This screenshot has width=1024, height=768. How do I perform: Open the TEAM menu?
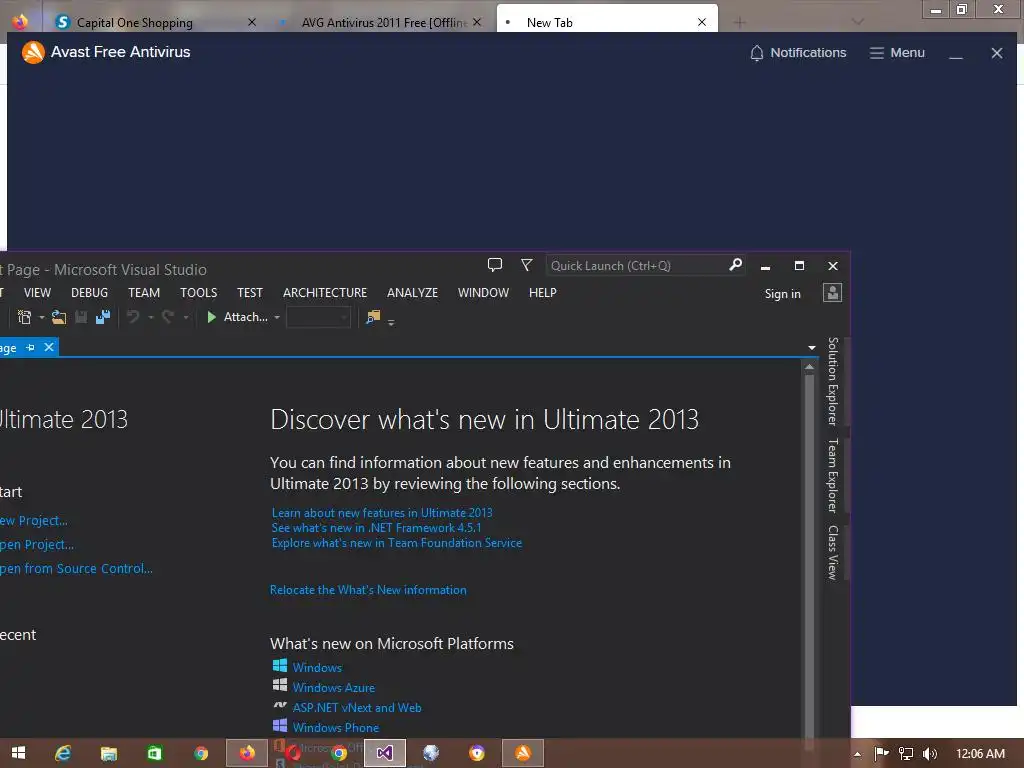144,293
